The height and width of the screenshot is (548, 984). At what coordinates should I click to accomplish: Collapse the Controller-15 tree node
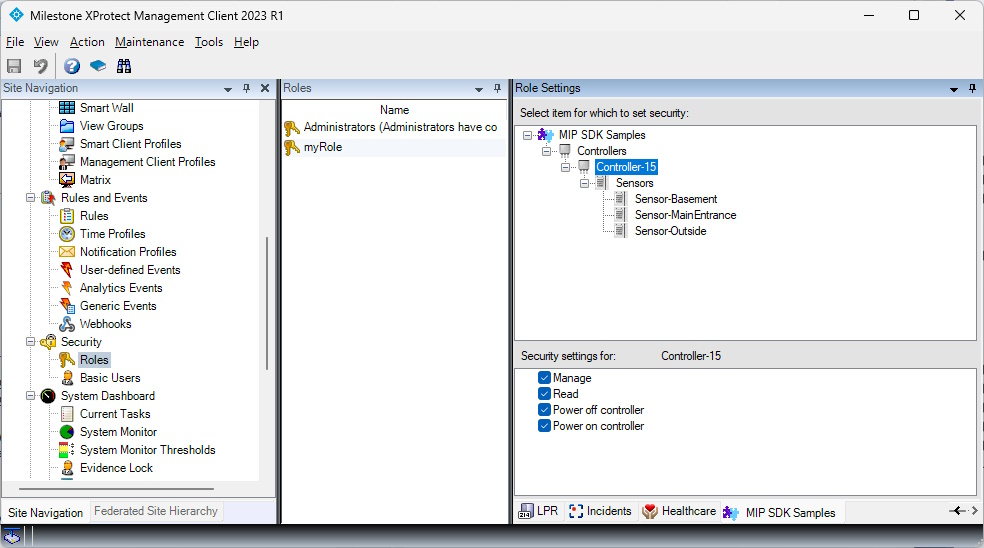click(565, 168)
